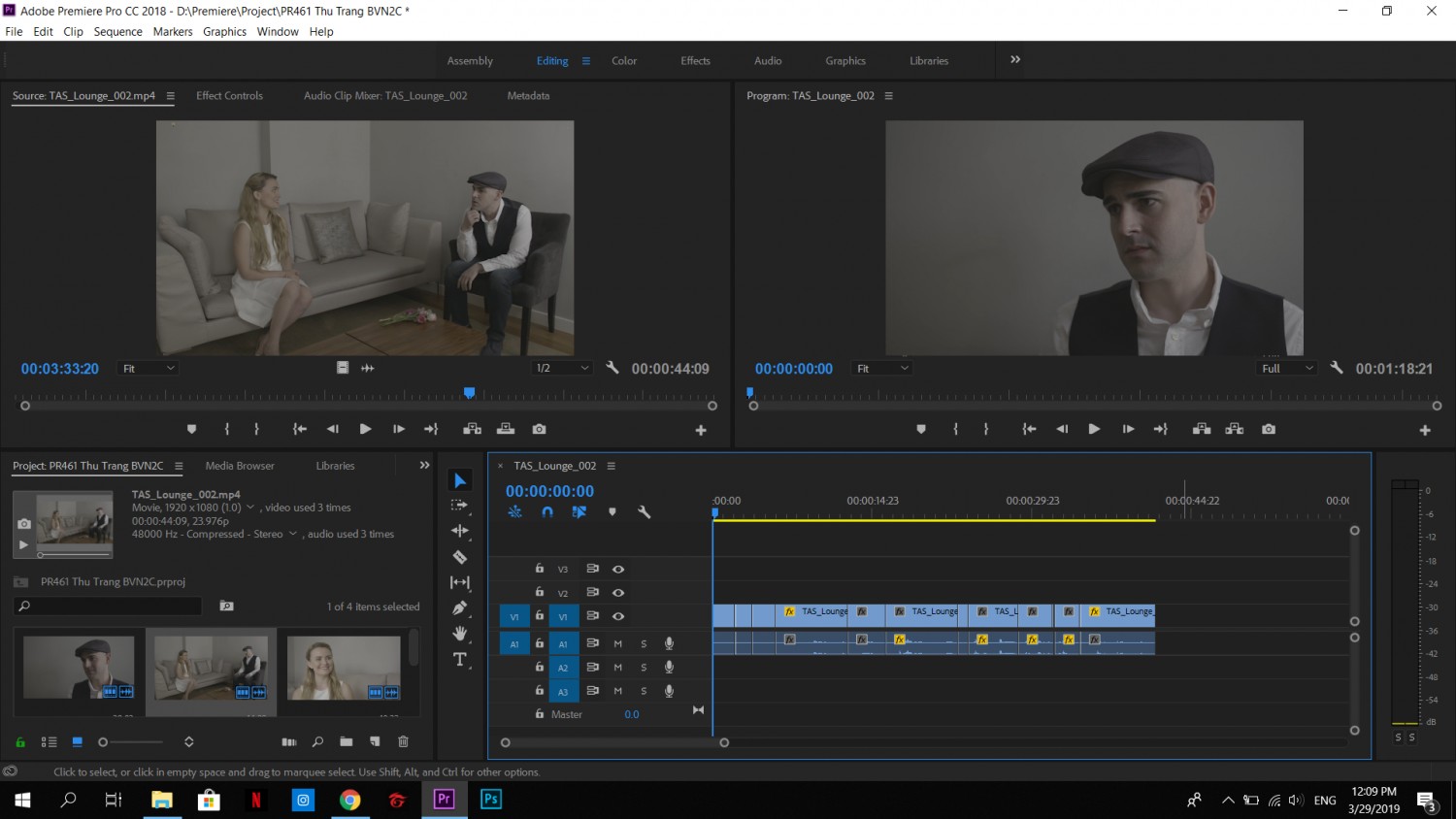
Task: Expand workspace overflow chevrons
Action: 1015,59
